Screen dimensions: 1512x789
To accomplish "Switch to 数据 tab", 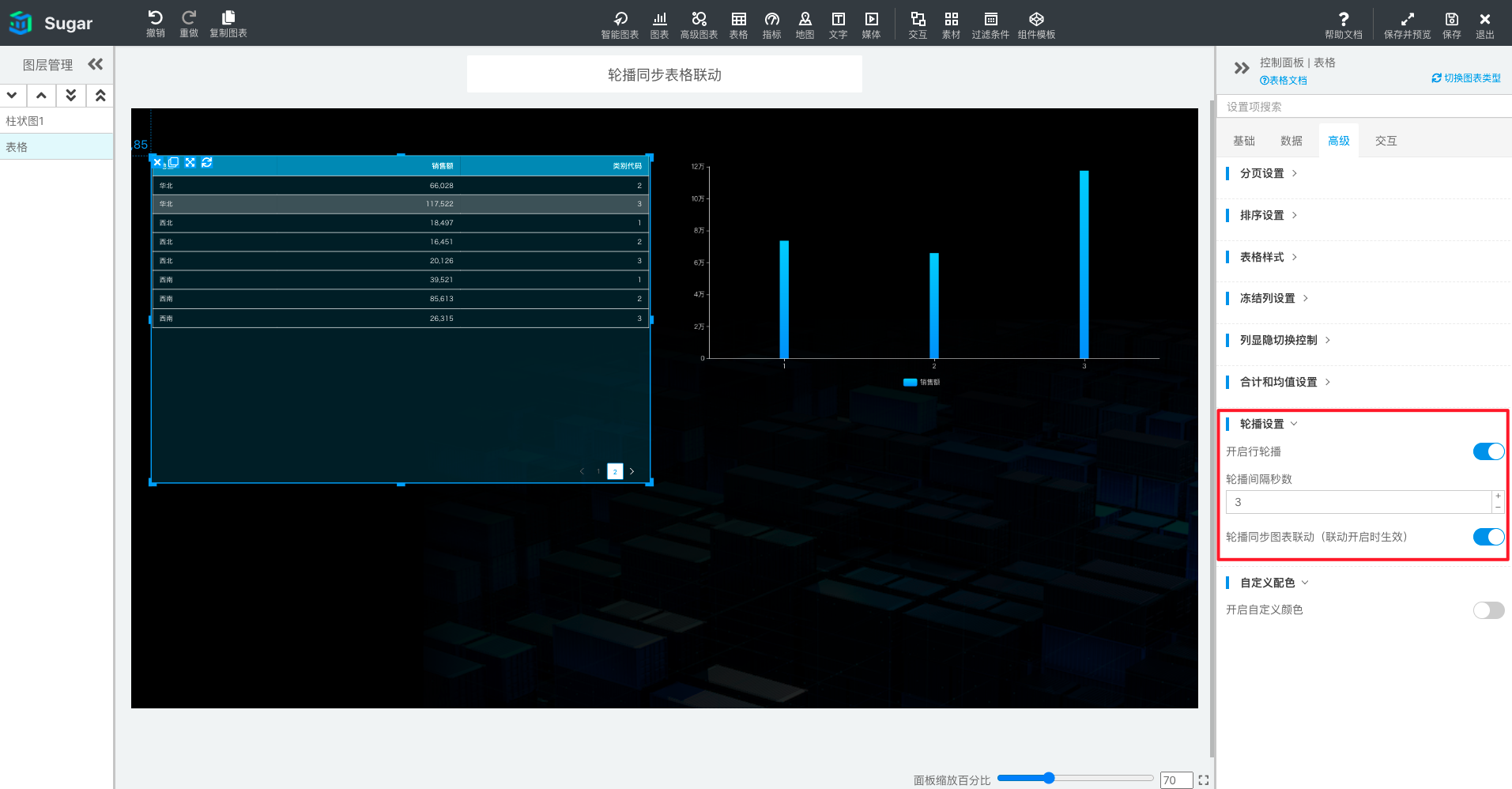I will click(1291, 141).
